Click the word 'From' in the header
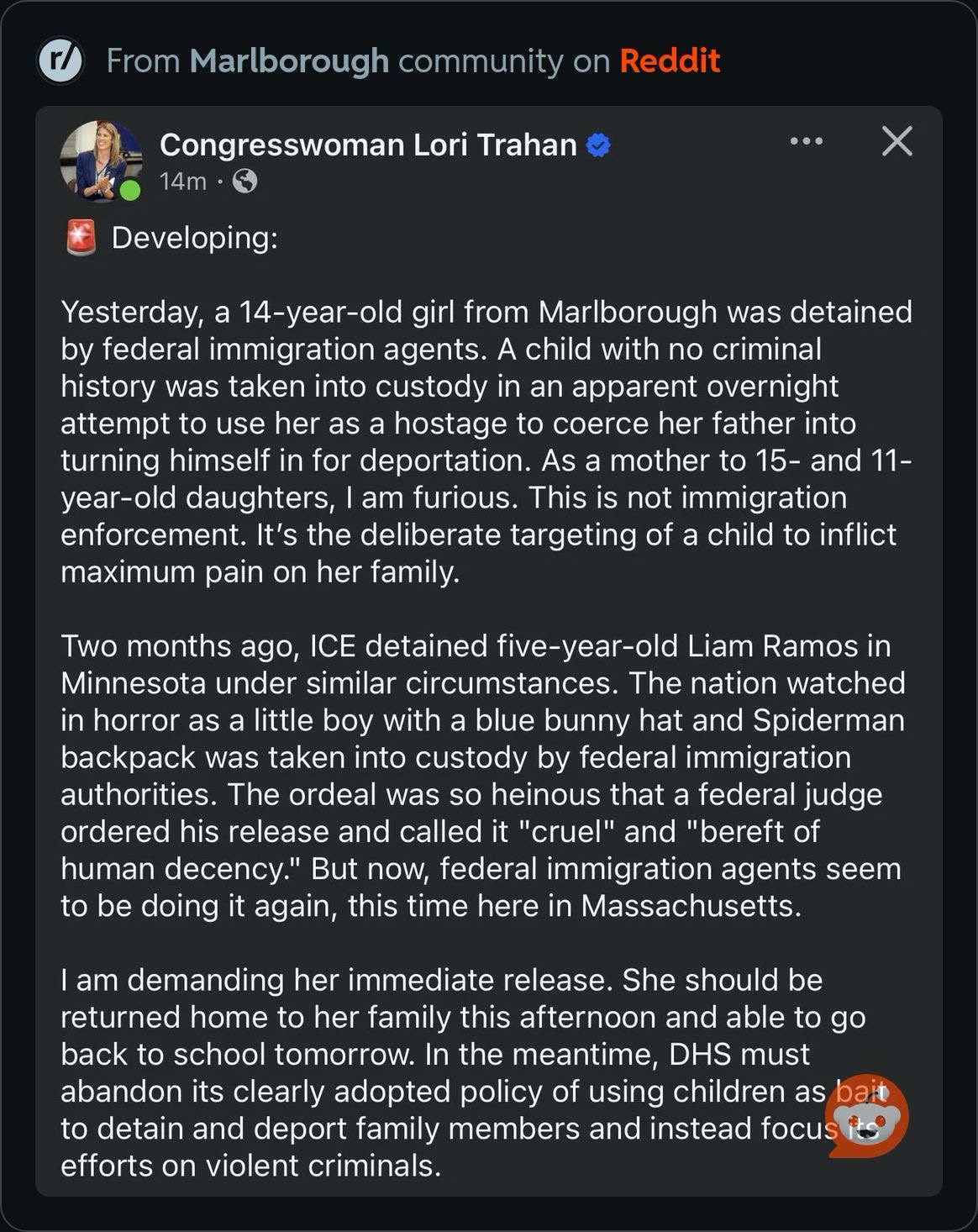Viewport: 978px width, 1232px height. (x=143, y=61)
